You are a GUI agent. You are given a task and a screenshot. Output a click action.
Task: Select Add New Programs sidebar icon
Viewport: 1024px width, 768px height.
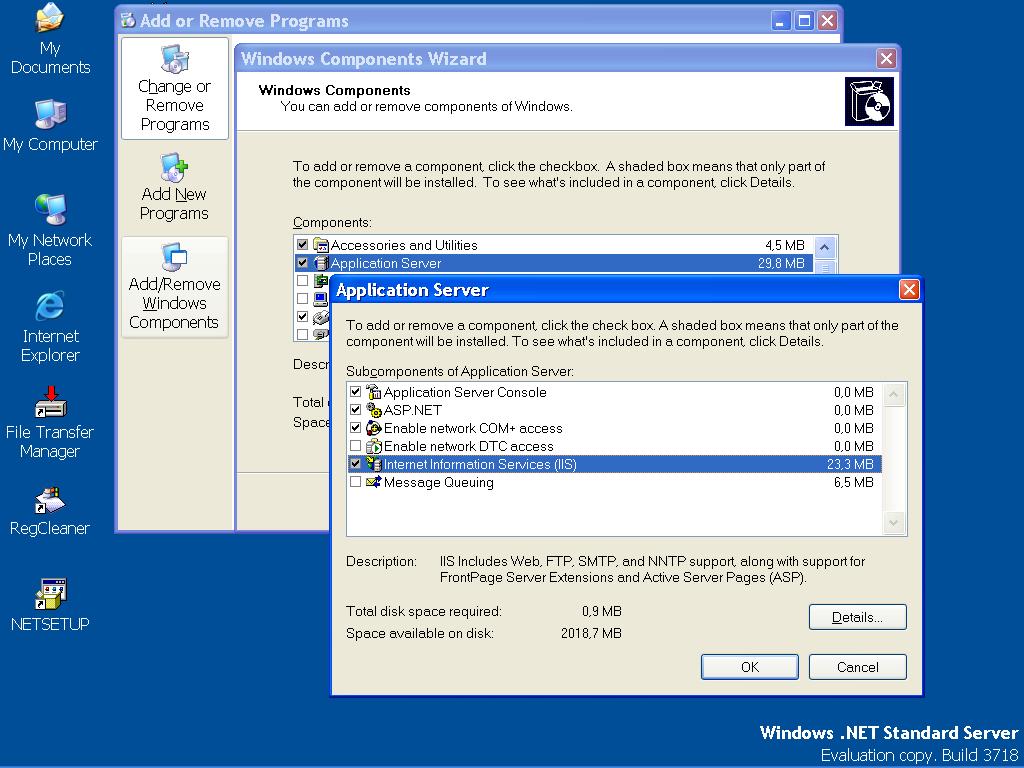tap(174, 187)
